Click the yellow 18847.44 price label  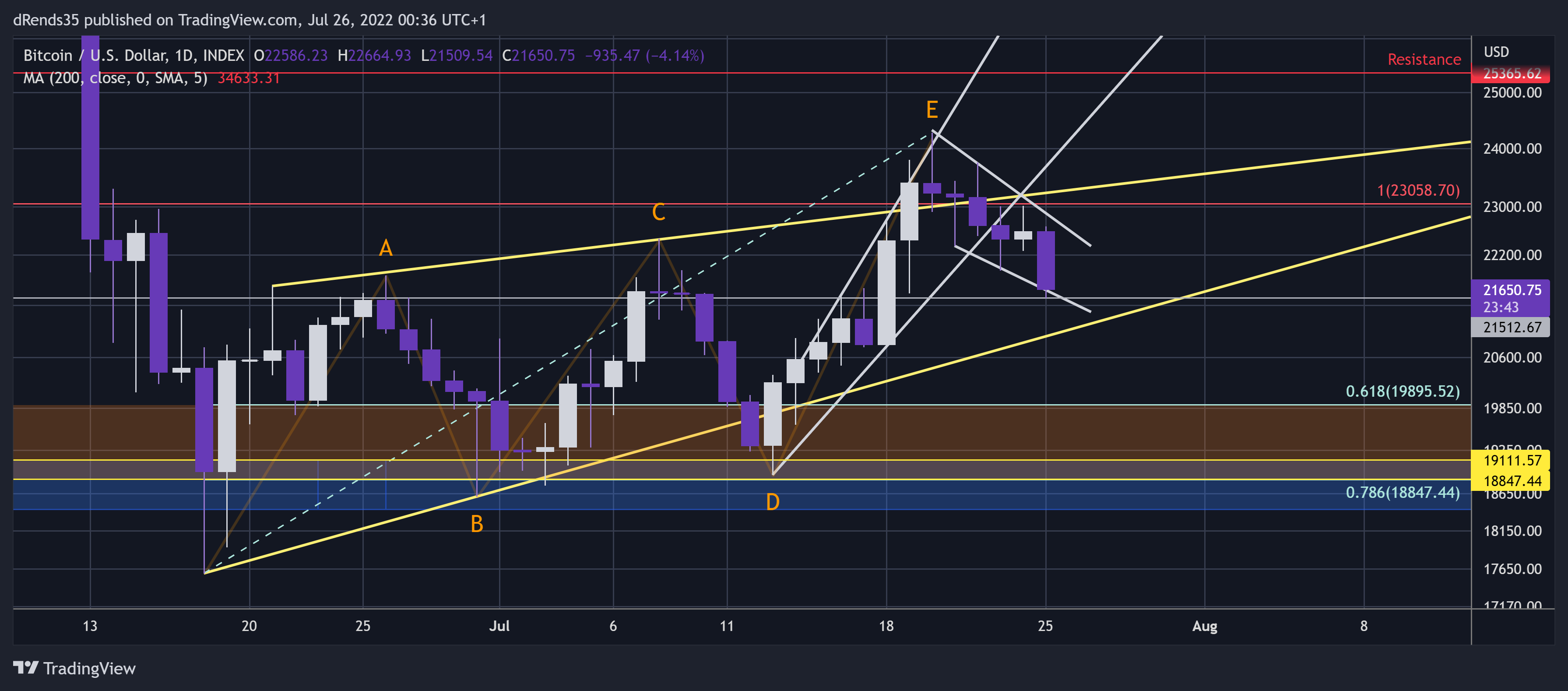click(1511, 480)
